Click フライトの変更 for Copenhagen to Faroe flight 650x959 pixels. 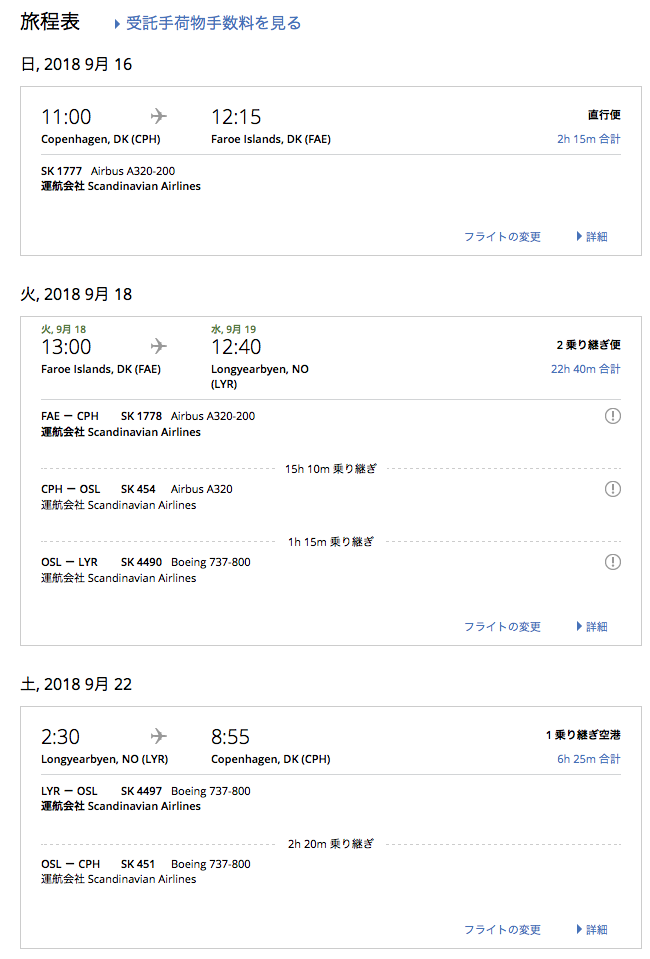click(502, 237)
